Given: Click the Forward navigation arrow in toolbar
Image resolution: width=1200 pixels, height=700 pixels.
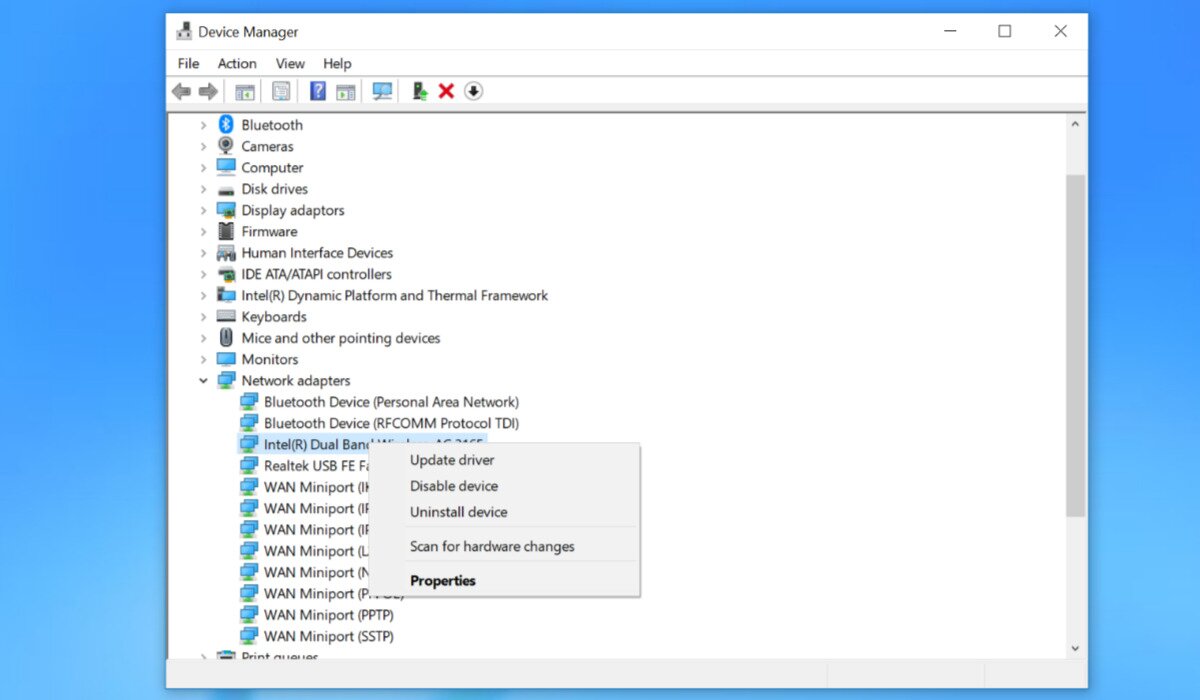Looking at the screenshot, I should (208, 91).
